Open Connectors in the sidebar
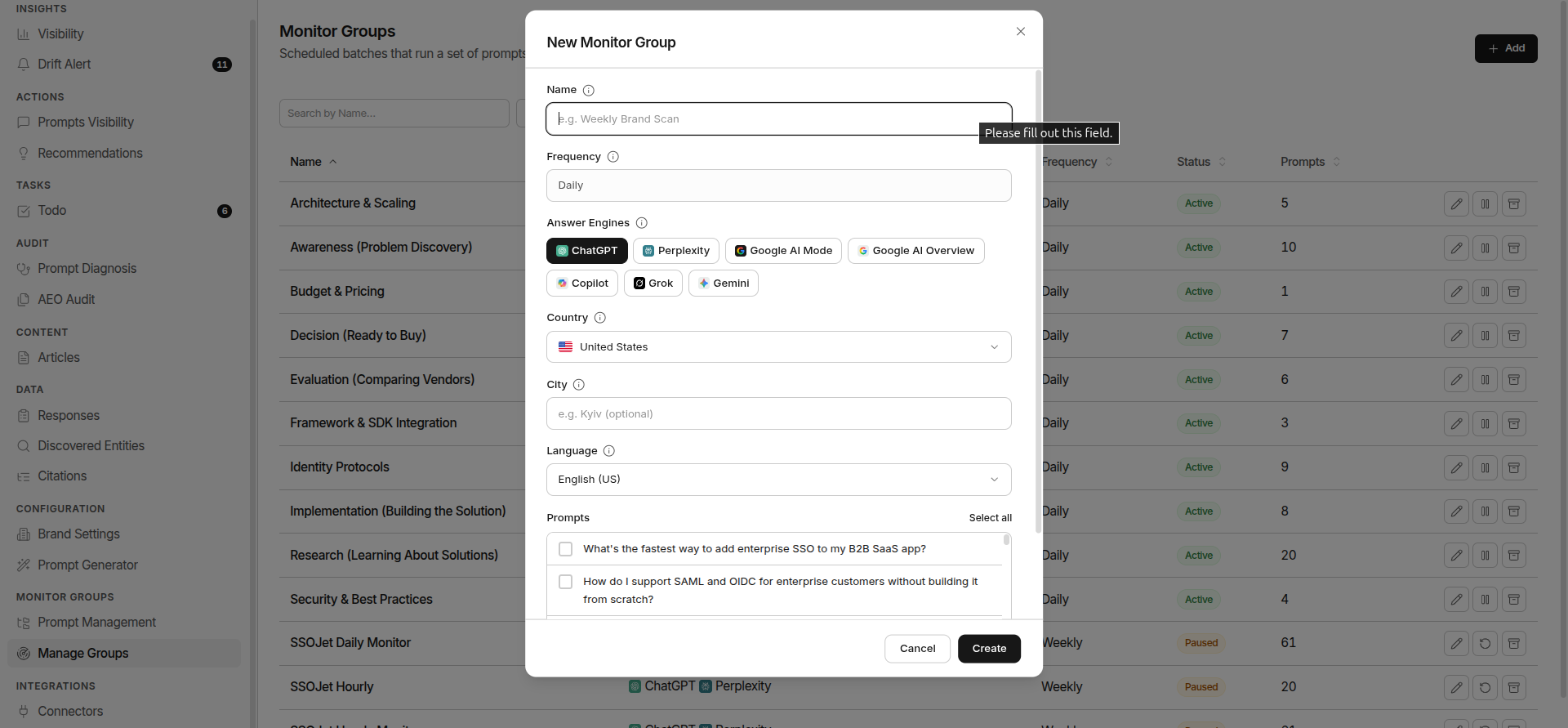This screenshot has width=1568, height=728. [x=70, y=712]
